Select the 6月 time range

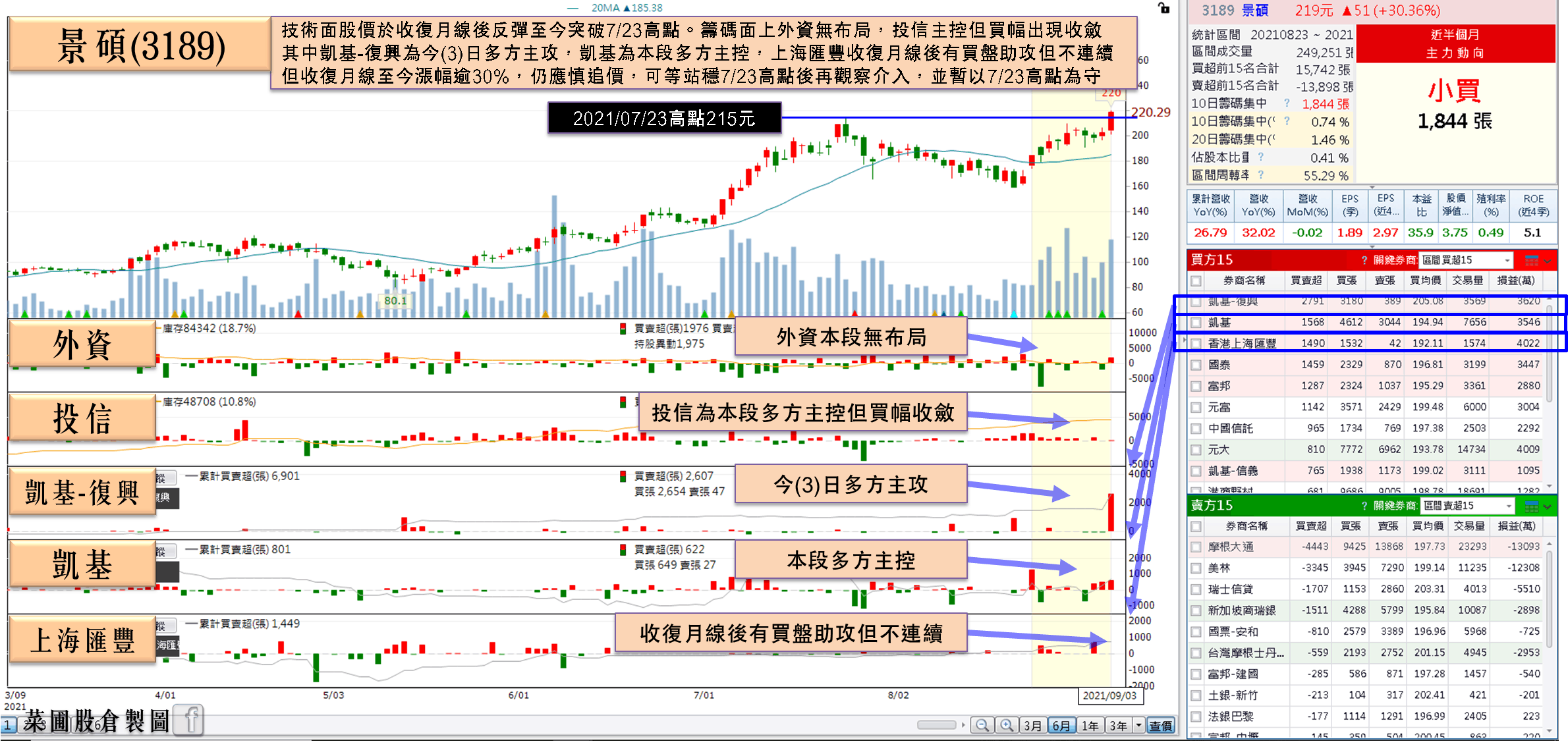click(1061, 725)
